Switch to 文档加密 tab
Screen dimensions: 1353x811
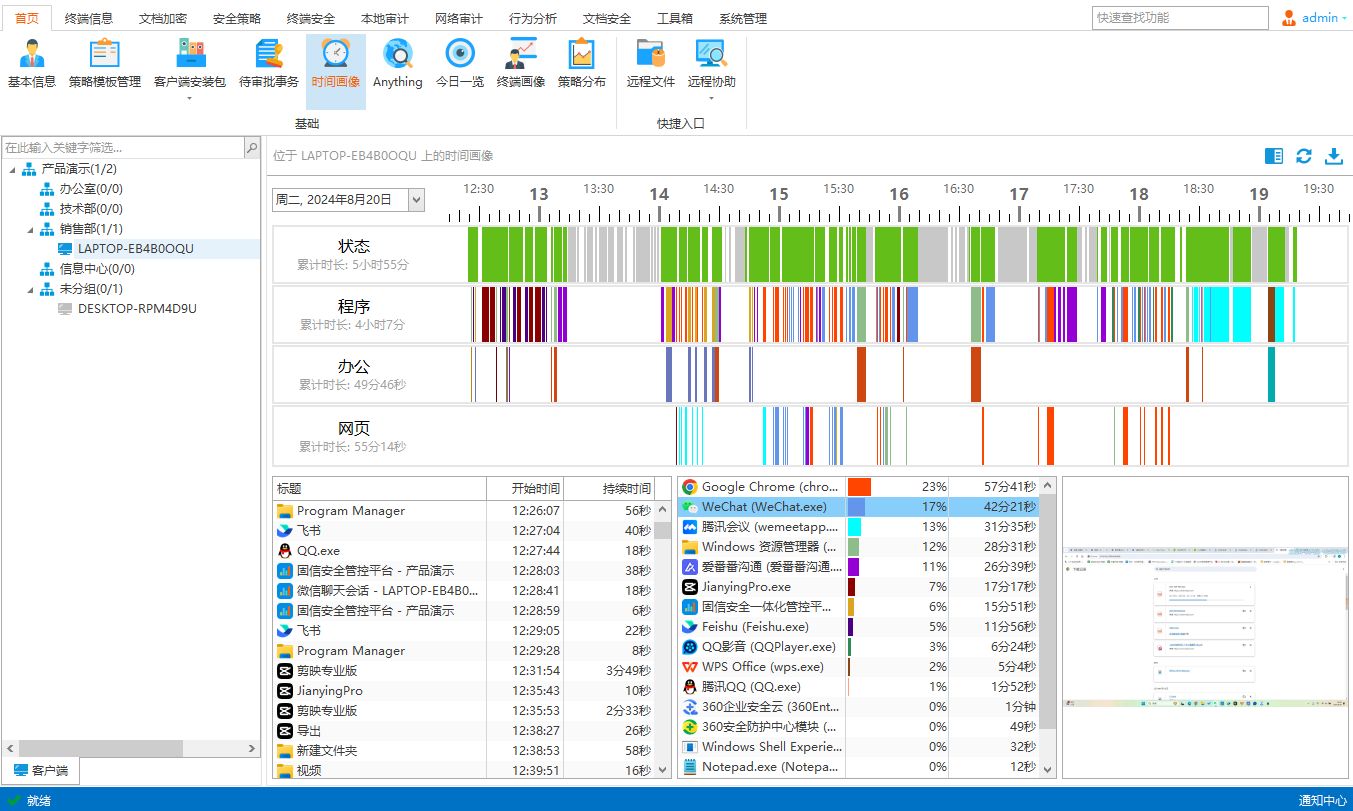coord(163,18)
